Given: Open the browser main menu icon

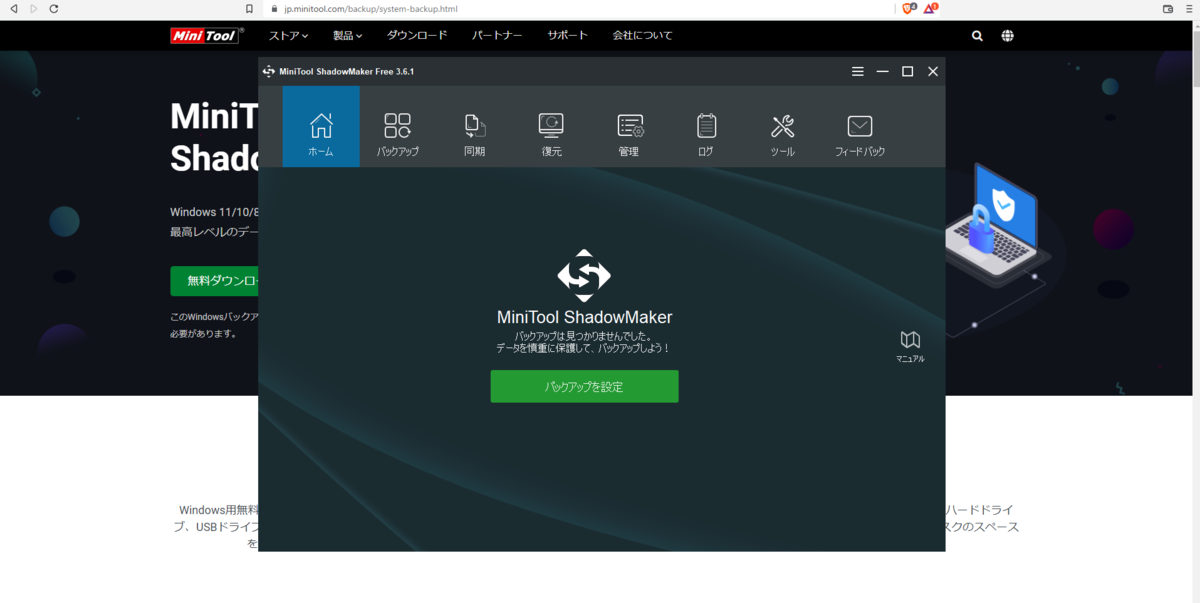Looking at the screenshot, I should [1188, 8].
